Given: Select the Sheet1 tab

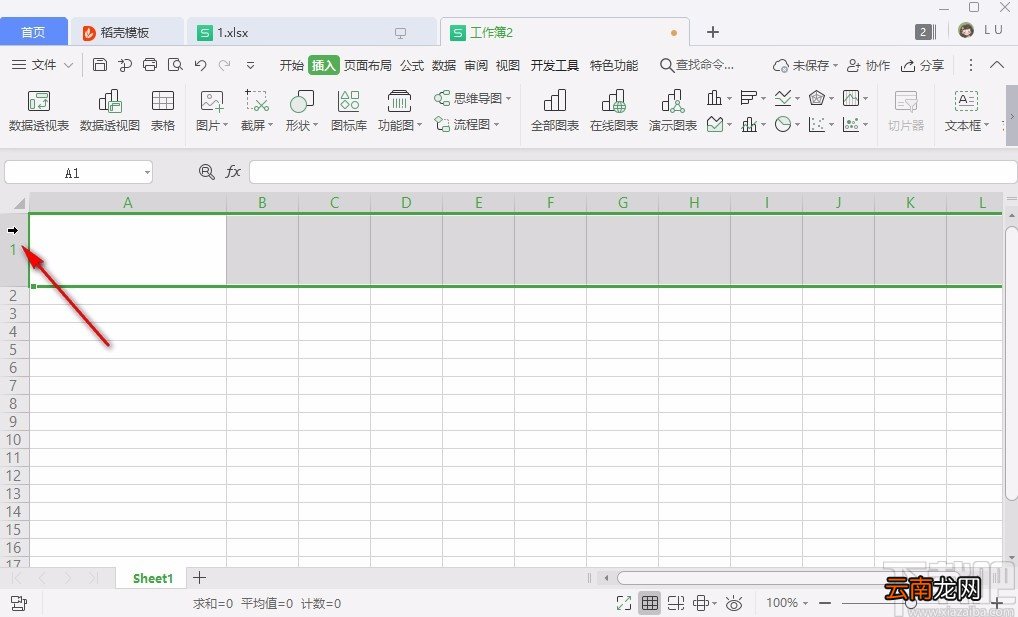Looking at the screenshot, I should [x=153, y=578].
